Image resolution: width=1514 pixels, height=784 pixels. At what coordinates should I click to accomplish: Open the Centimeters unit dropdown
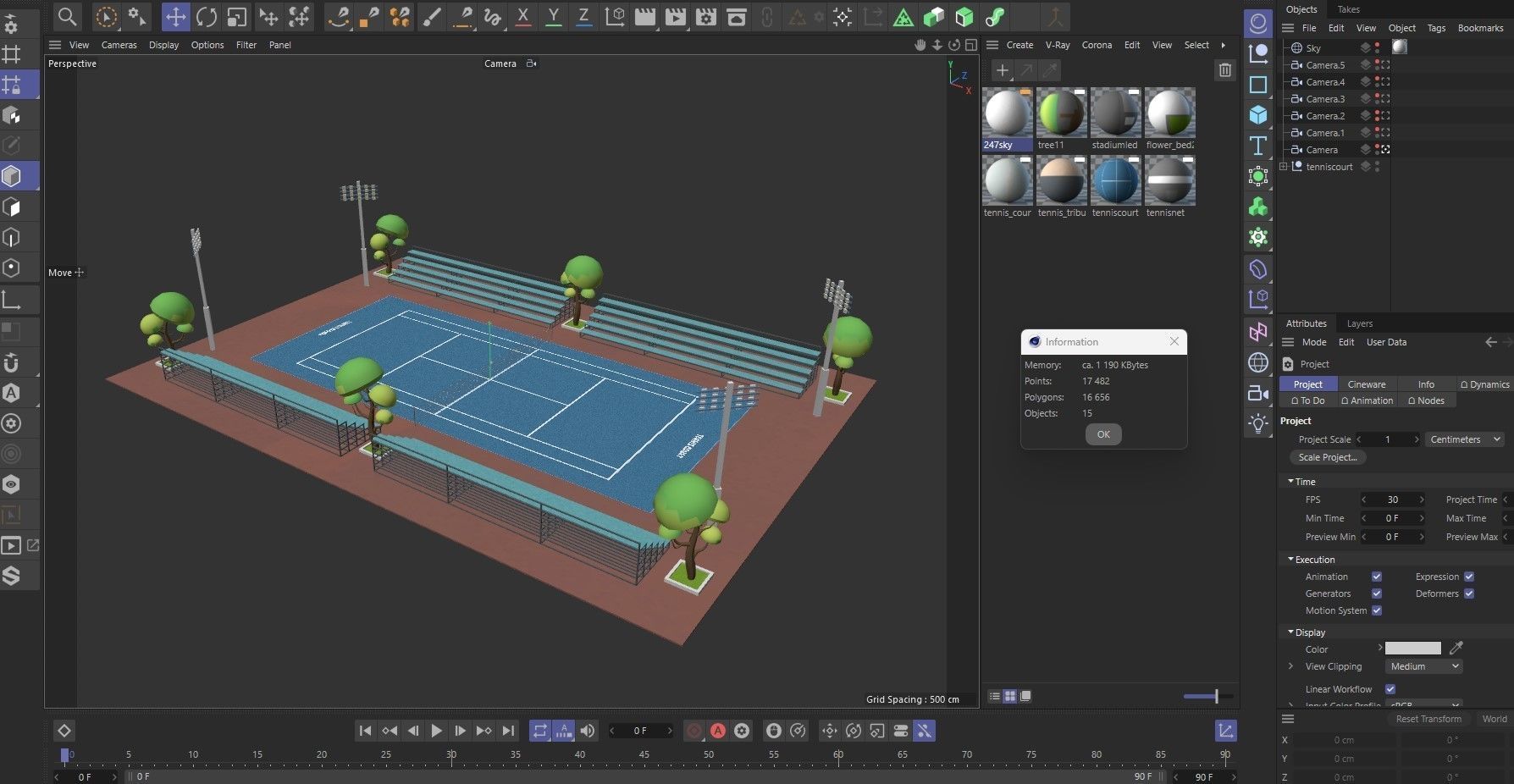pos(1465,439)
